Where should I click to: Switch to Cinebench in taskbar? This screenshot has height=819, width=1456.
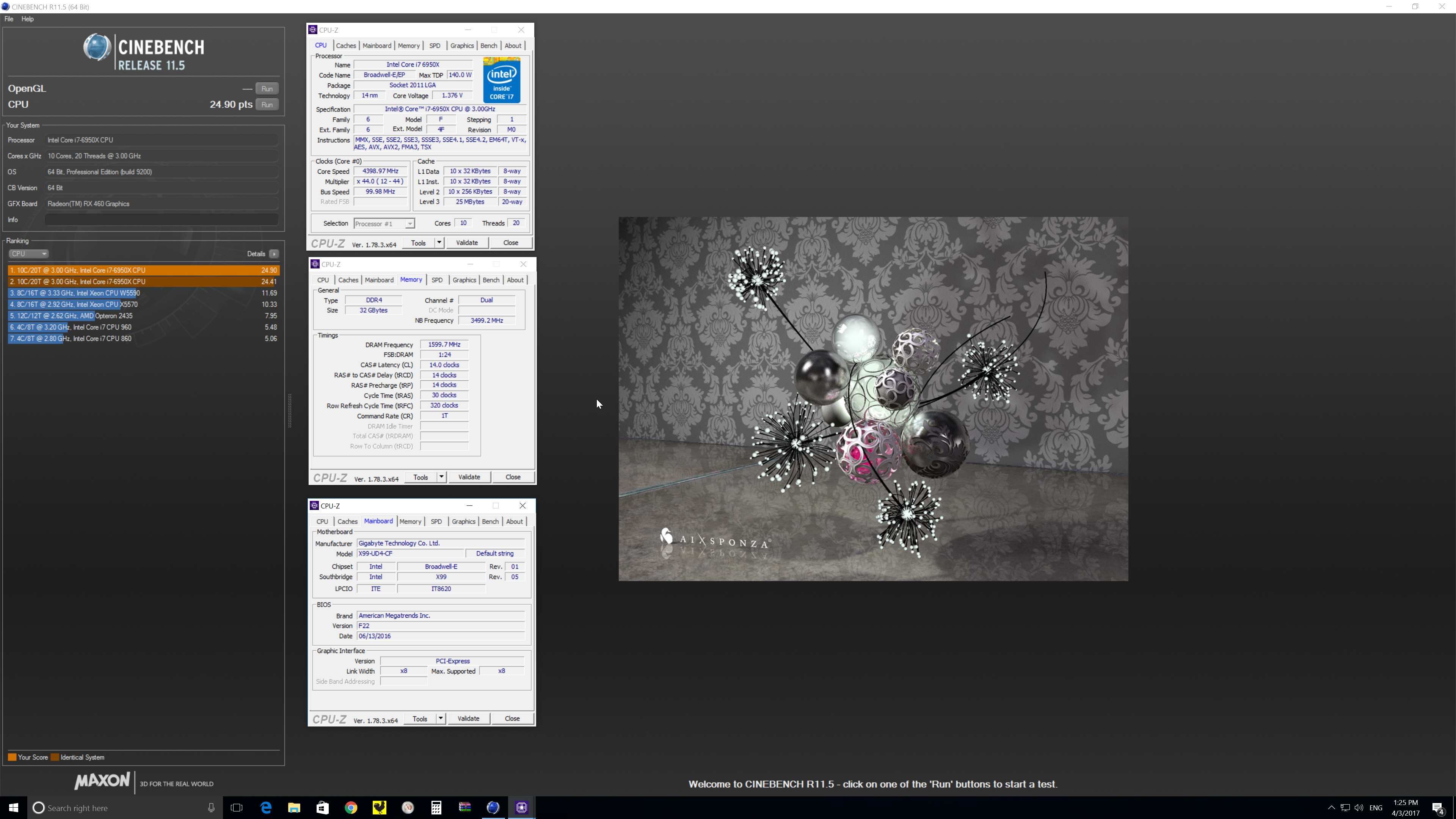493,808
